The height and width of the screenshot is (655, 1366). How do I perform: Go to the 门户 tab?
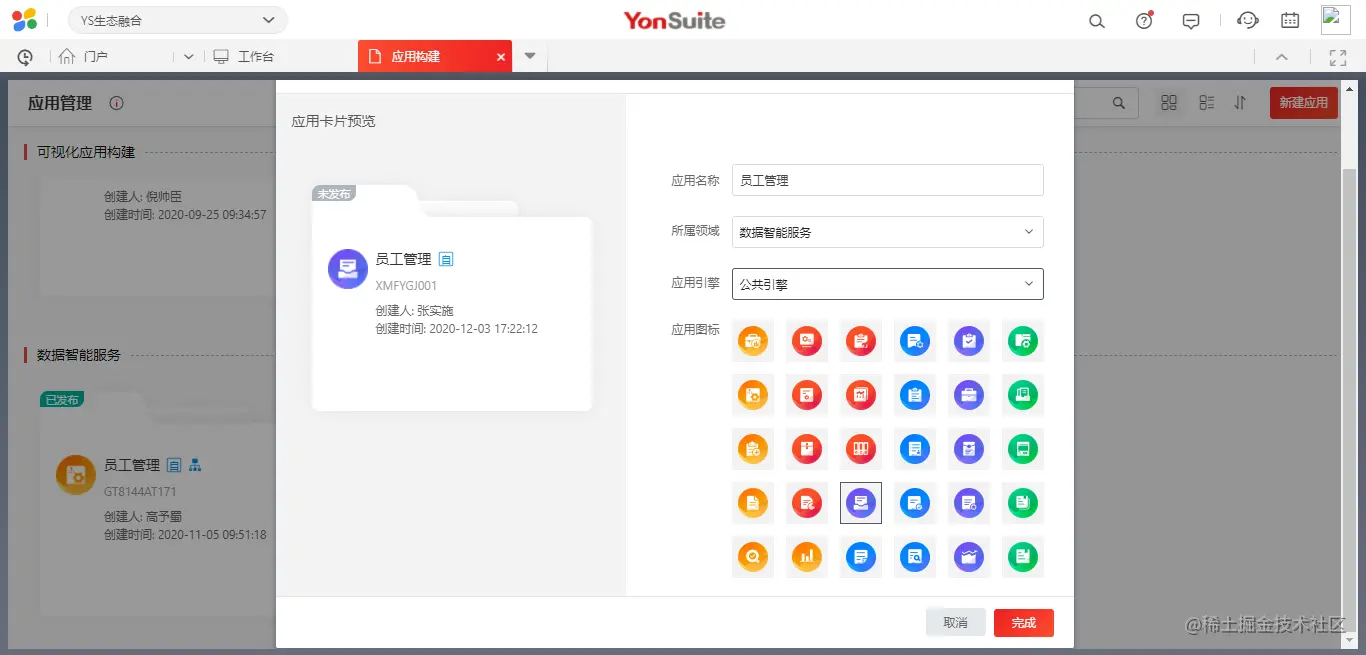tap(84, 57)
